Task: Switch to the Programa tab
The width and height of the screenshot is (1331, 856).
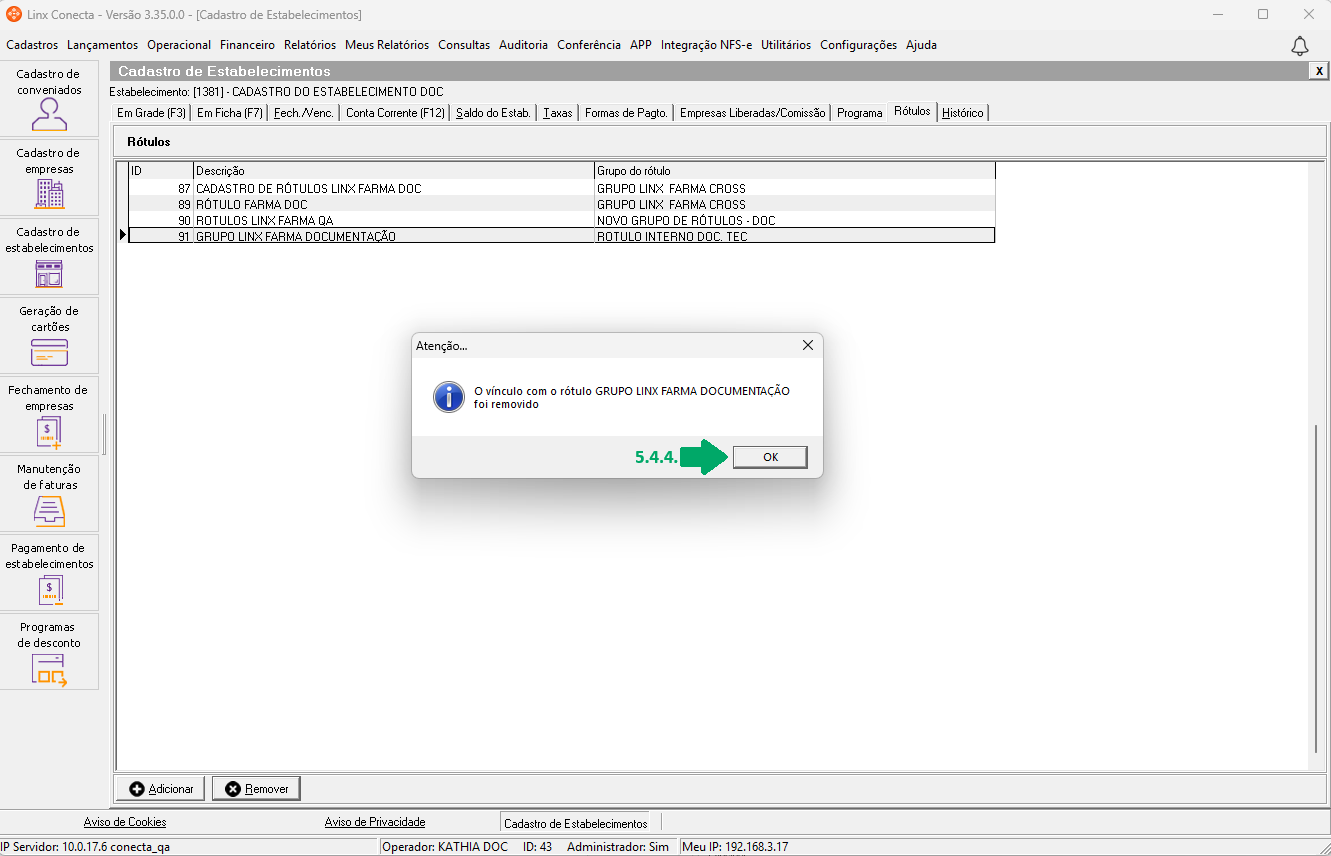Action: 860,113
